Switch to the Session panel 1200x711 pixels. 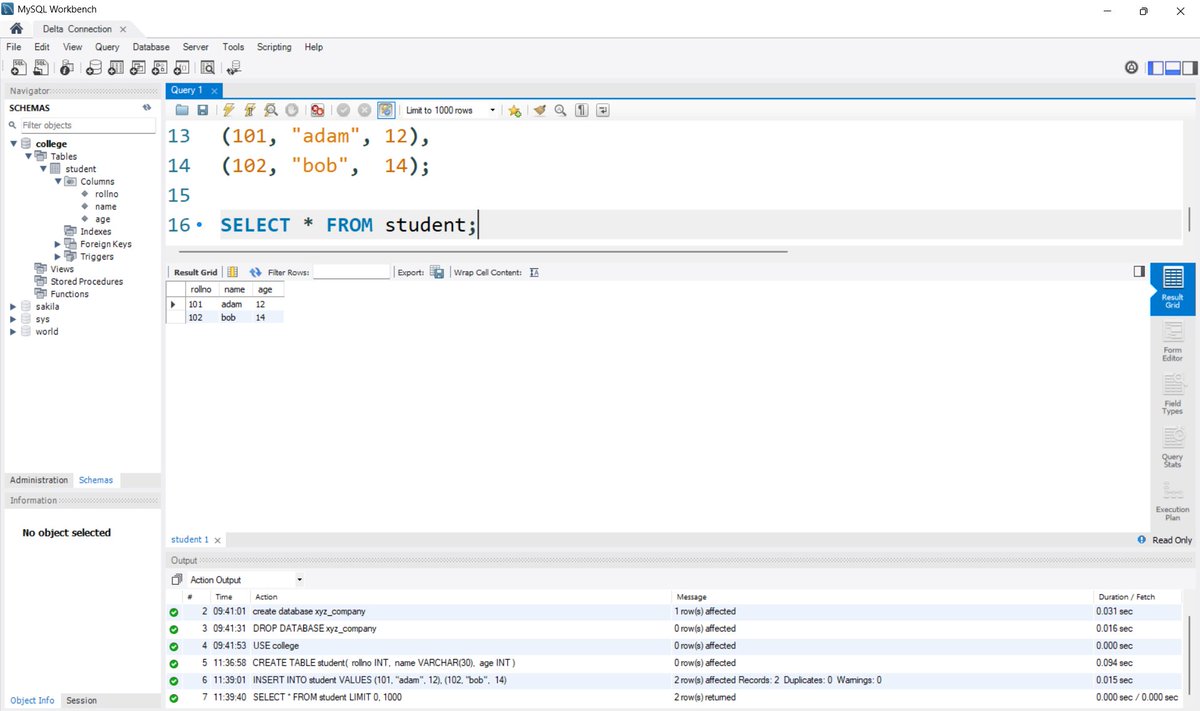coord(81,700)
